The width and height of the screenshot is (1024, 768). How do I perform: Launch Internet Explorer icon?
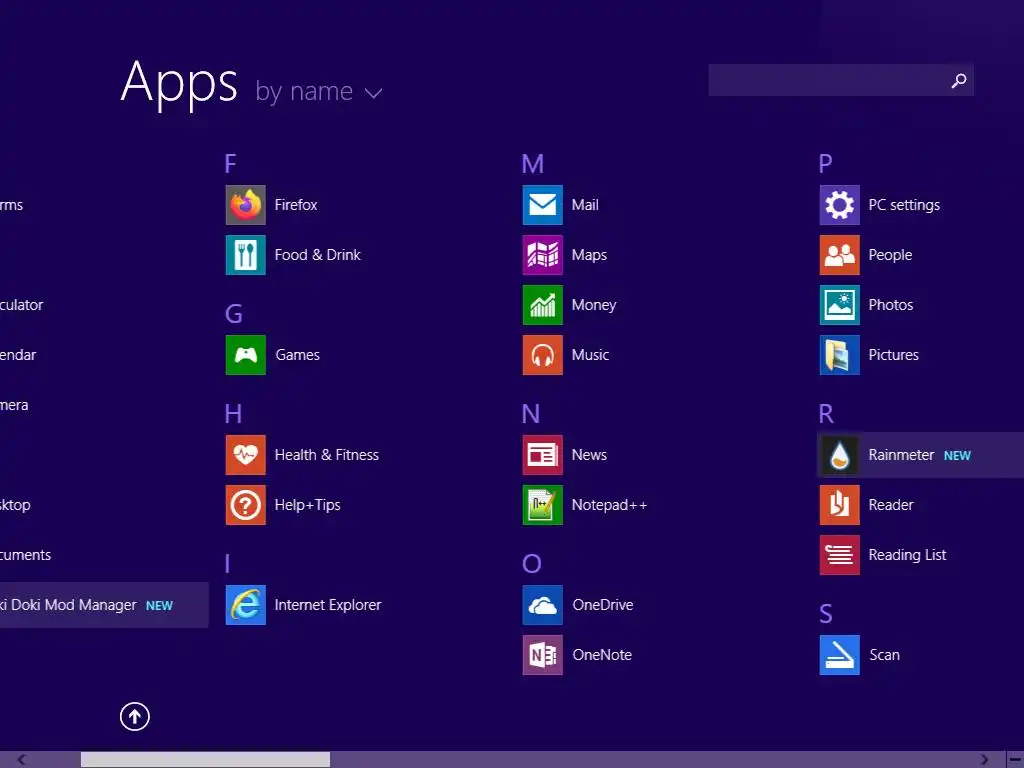pyautogui.click(x=246, y=605)
